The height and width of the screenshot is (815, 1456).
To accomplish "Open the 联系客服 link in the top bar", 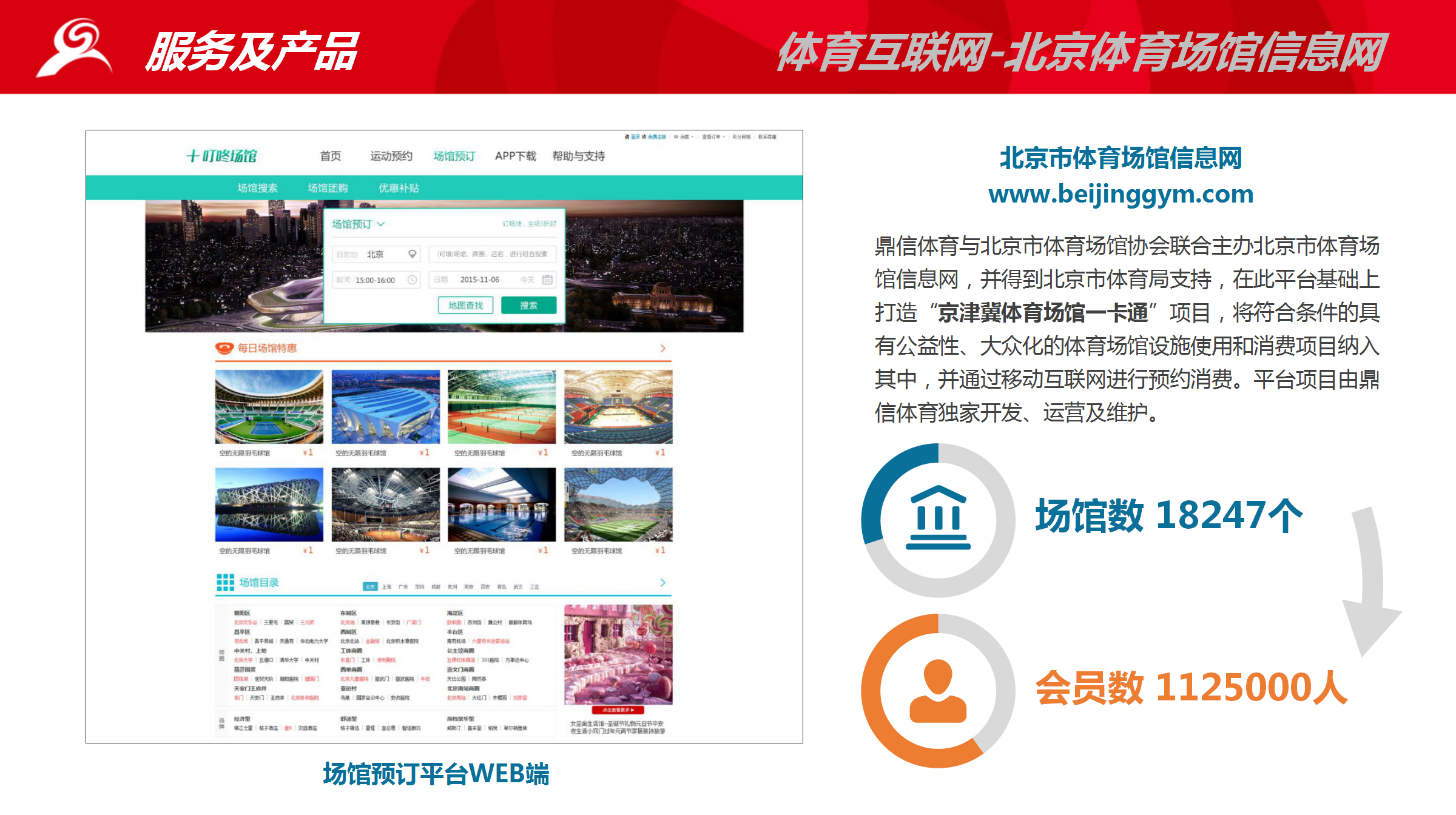I will click(767, 137).
